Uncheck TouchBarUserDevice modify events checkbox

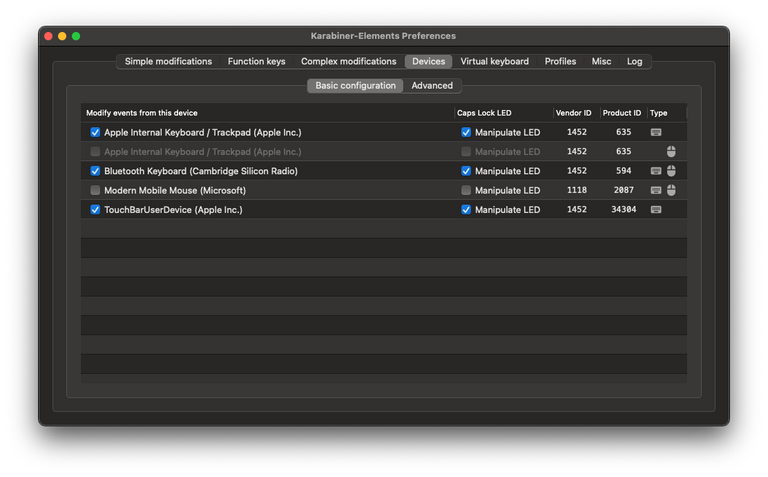click(95, 210)
